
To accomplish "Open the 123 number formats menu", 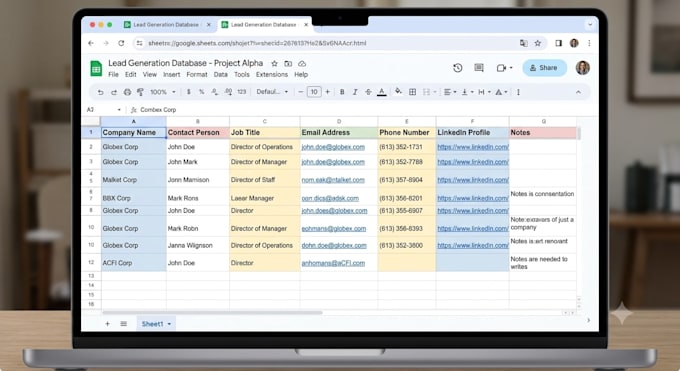I will [242, 92].
